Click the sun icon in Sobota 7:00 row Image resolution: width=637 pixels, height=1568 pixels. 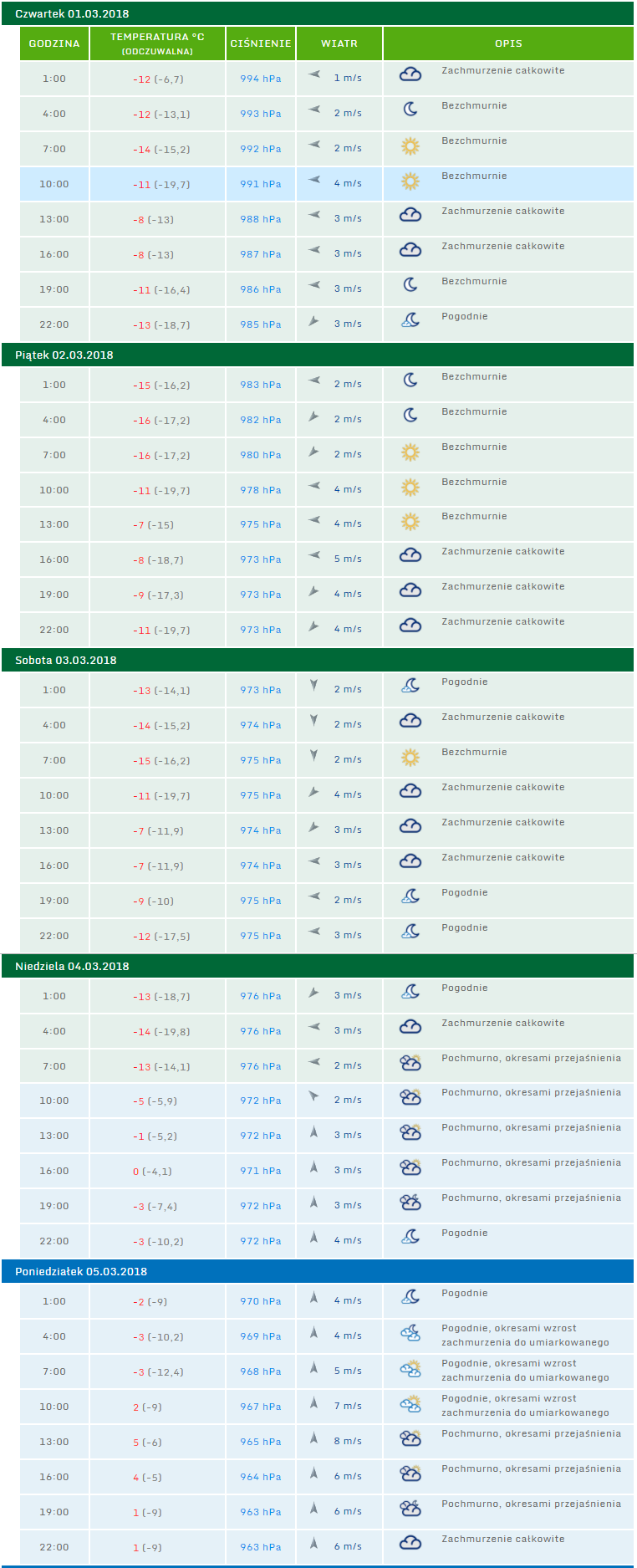(x=410, y=758)
